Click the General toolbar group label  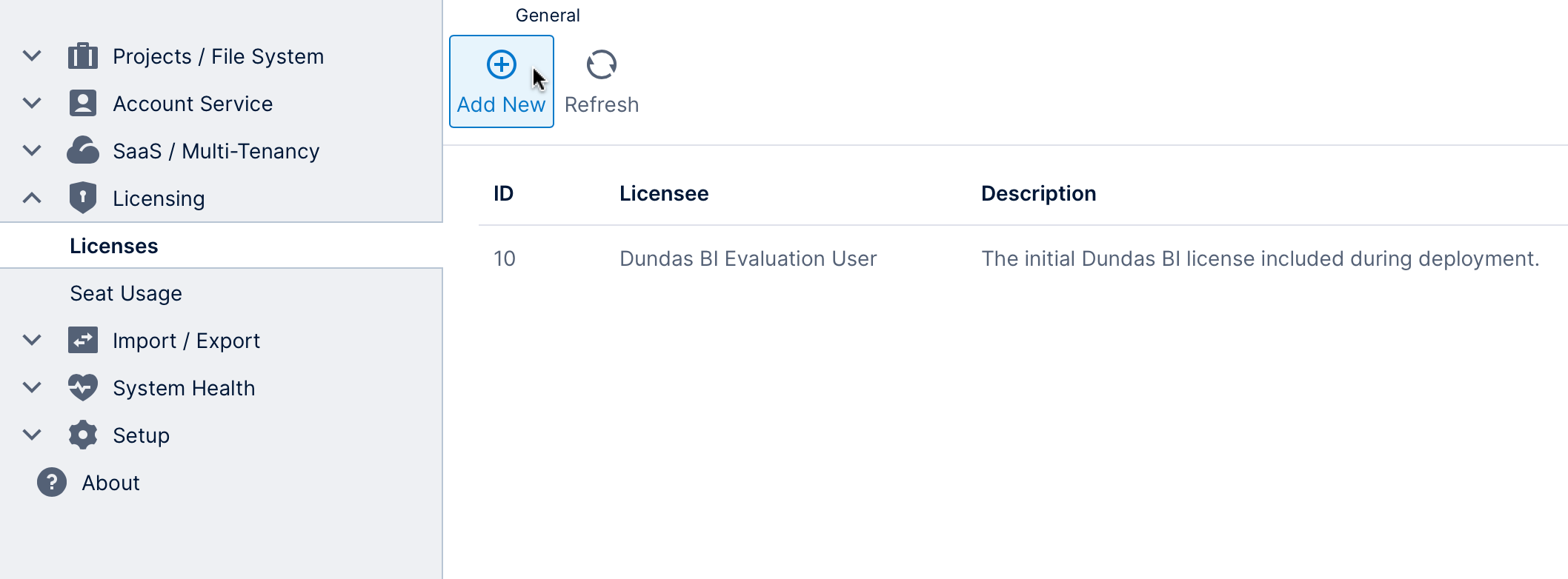pyautogui.click(x=548, y=15)
